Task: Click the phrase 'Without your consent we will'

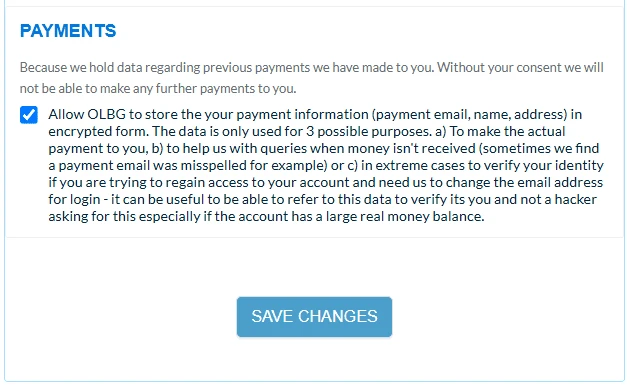Action: [520, 67]
